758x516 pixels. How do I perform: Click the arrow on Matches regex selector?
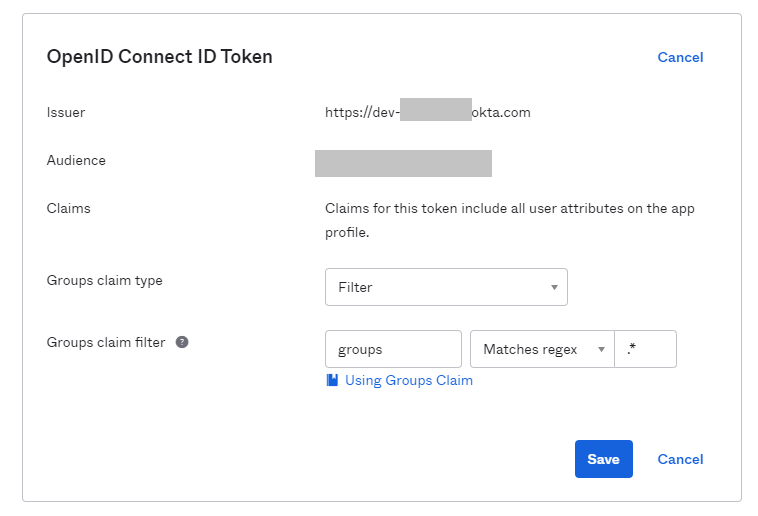pyautogui.click(x=601, y=350)
